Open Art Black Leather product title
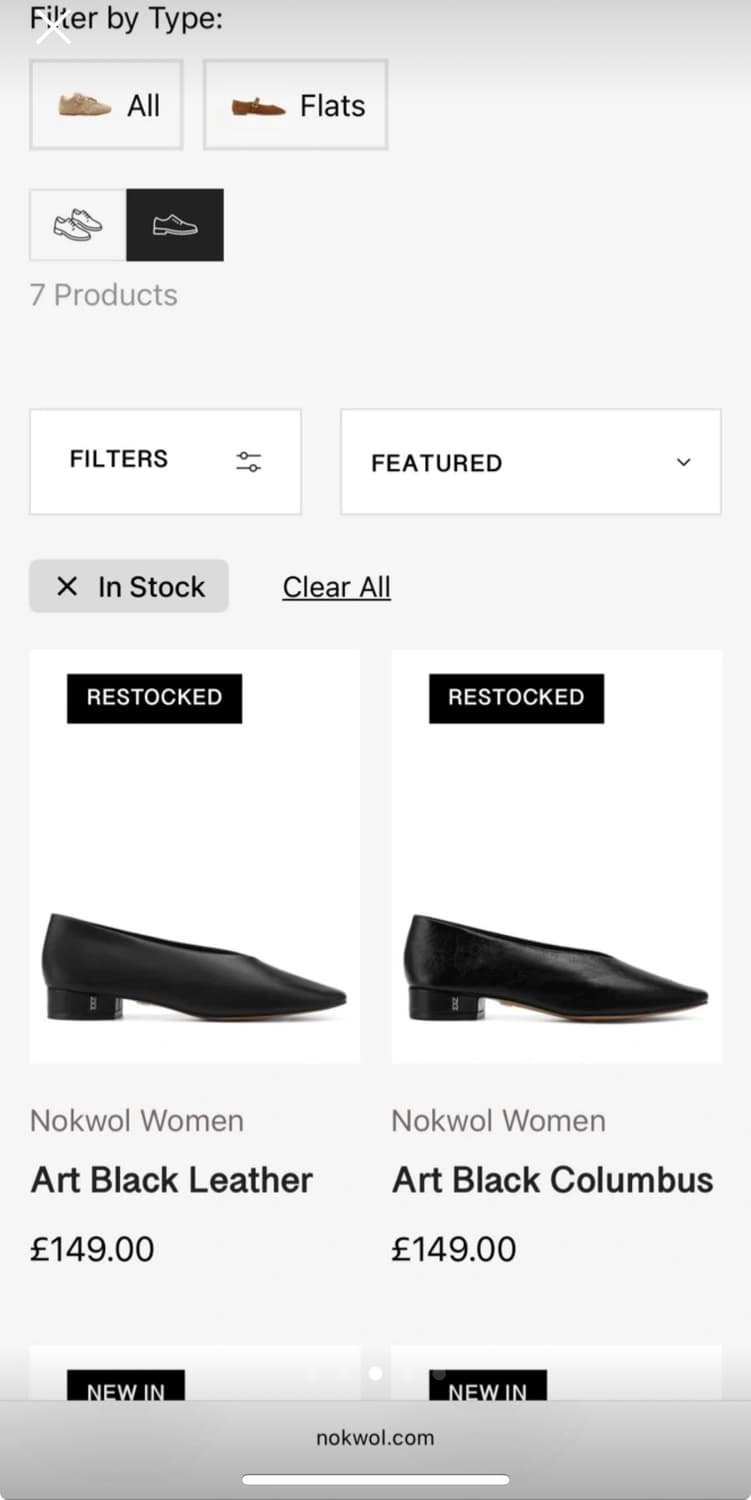Image resolution: width=751 pixels, height=1500 pixels. (171, 1180)
